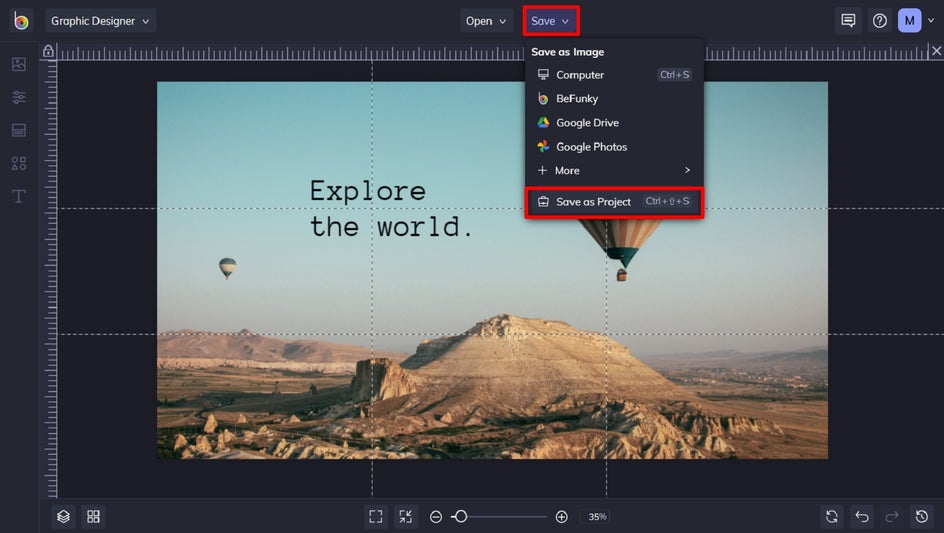944x533 pixels.
Task: Click the undo arrow icon
Action: pyautogui.click(x=862, y=517)
